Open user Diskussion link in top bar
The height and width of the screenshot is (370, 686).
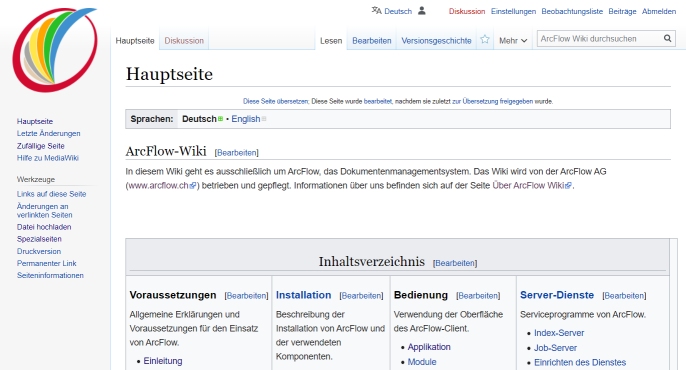[467, 11]
